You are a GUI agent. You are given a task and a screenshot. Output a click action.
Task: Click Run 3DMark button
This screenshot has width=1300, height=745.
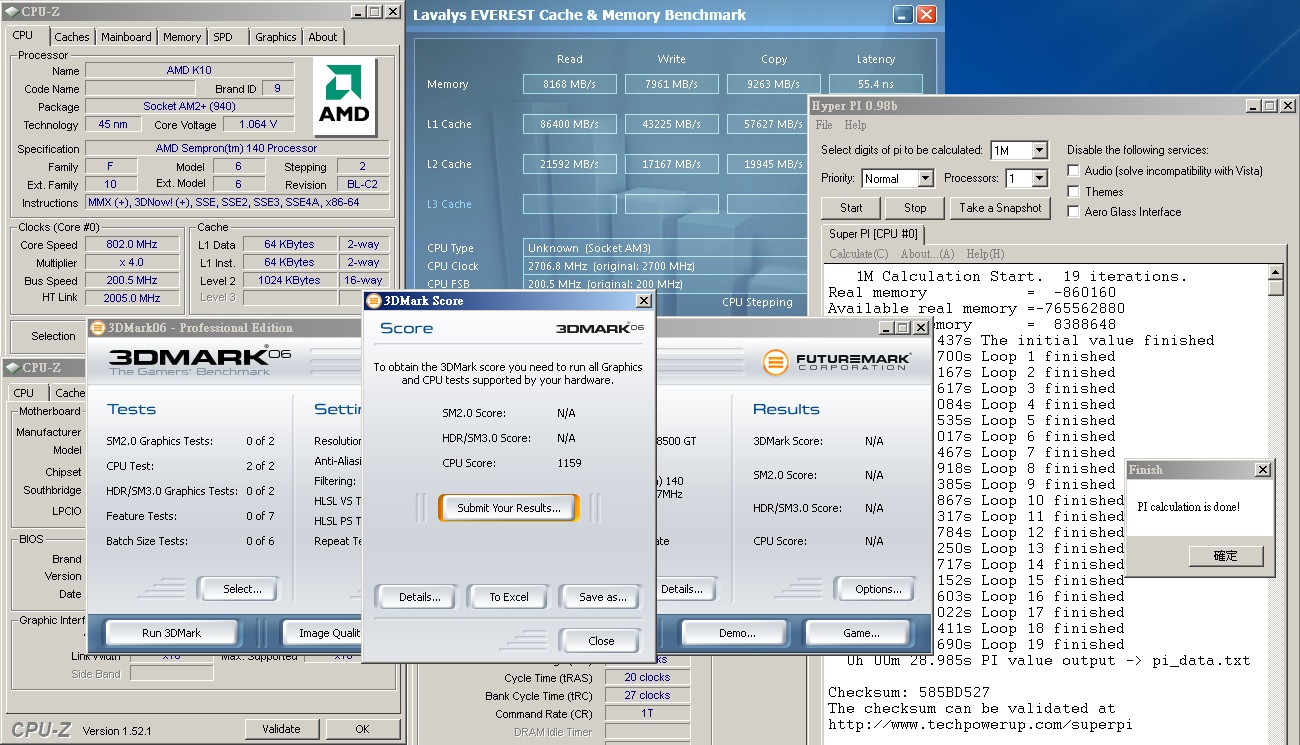pyautogui.click(x=172, y=633)
